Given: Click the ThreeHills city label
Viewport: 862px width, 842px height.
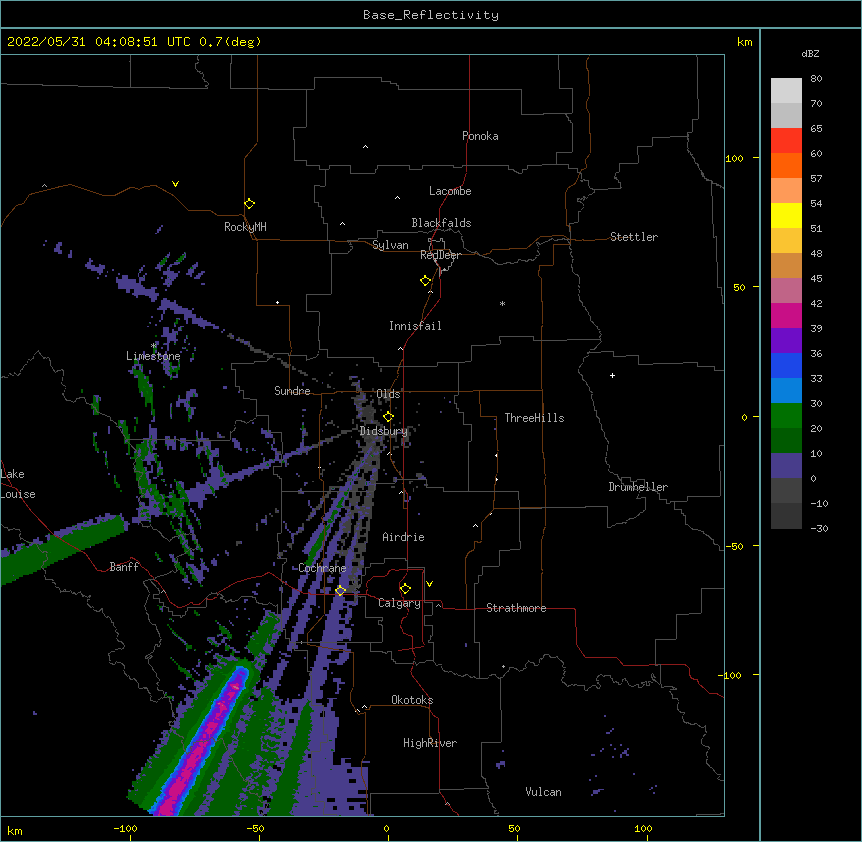Looking at the screenshot, I should point(534,418).
